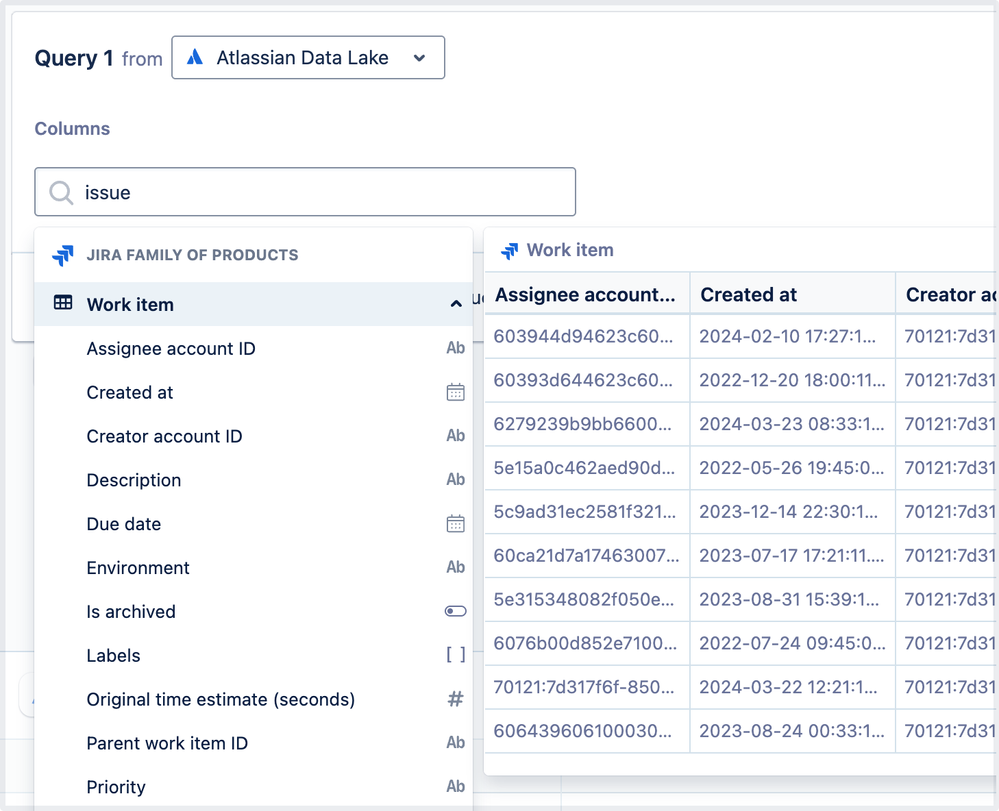Add the Assignee account ID column
Image resolution: width=999 pixels, height=811 pixels.
(254, 348)
